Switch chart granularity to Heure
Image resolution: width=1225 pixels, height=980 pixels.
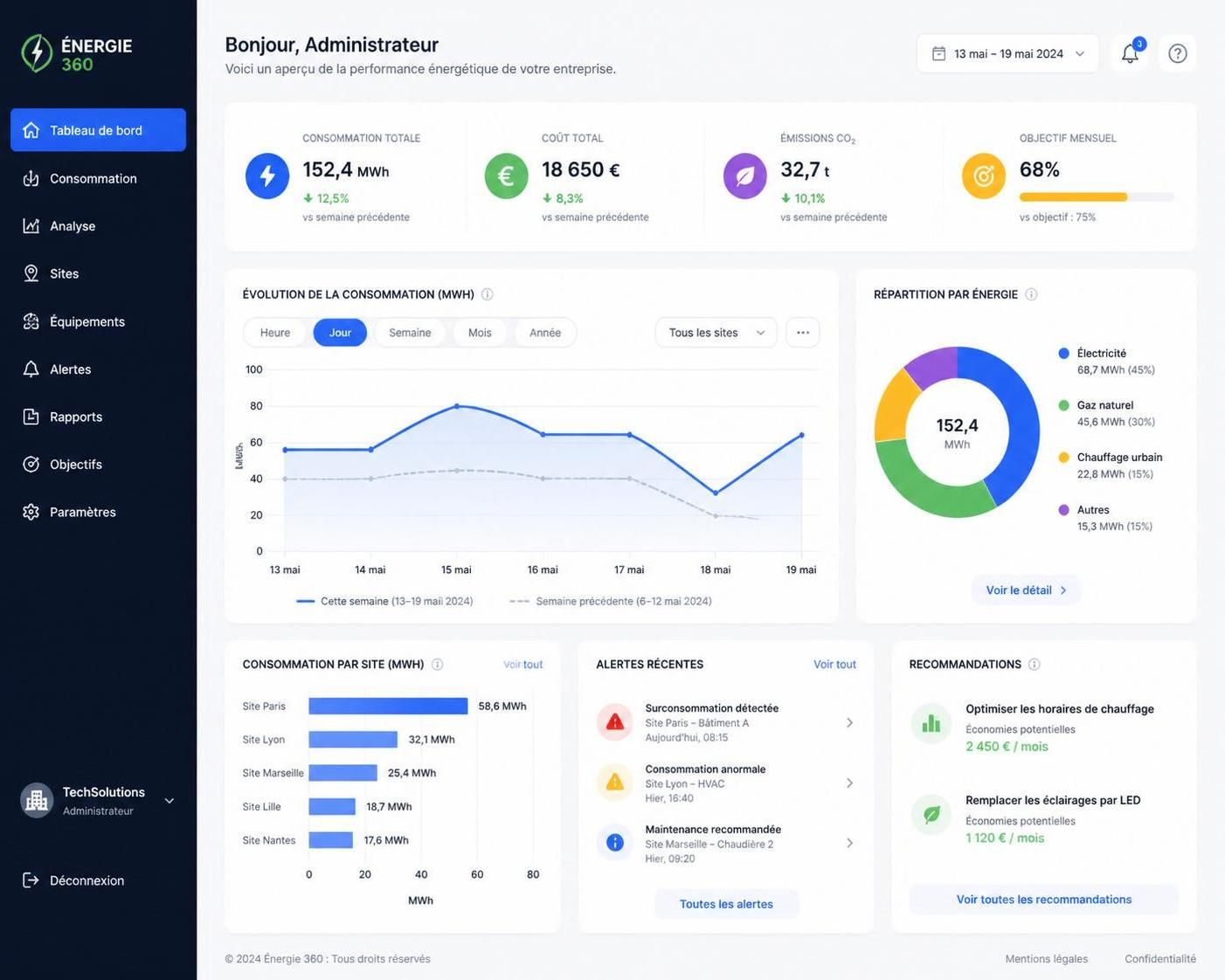pyautogui.click(x=275, y=333)
